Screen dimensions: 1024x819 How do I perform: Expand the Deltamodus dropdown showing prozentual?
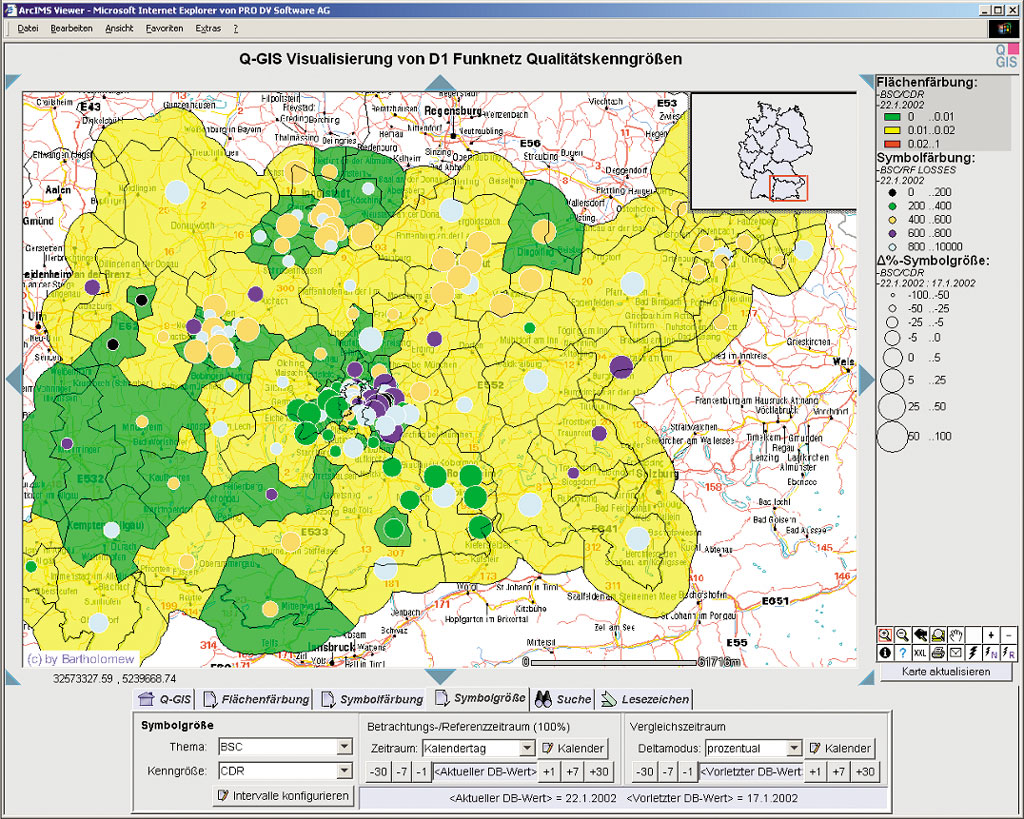pyautogui.click(x=794, y=747)
